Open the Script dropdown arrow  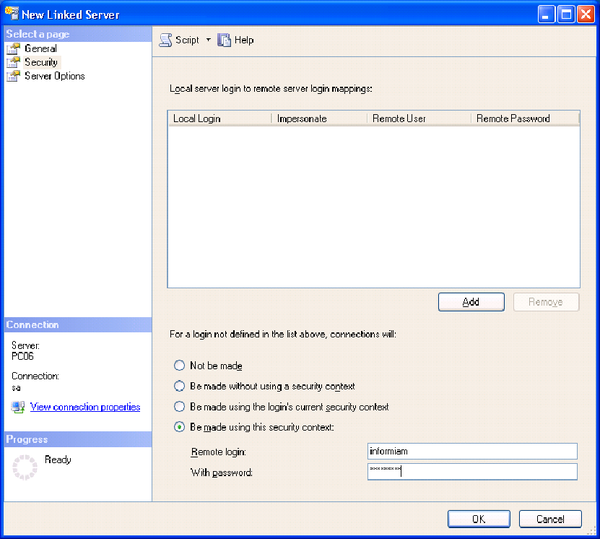pyautogui.click(x=208, y=40)
